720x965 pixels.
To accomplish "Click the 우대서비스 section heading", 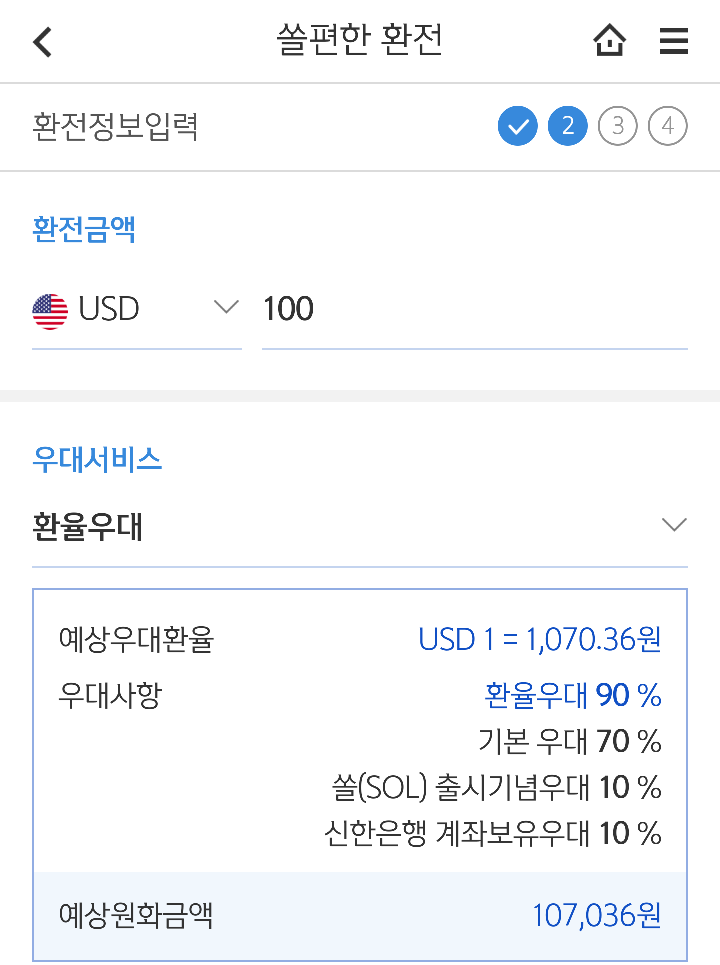I will coord(97,460).
